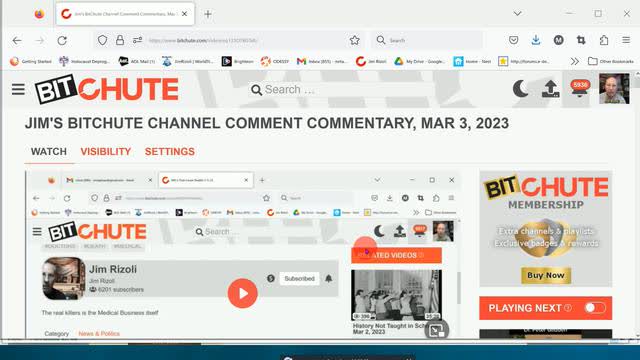640x360 pixels.
Task: Open the Firefox account M icon
Action: [558, 40]
